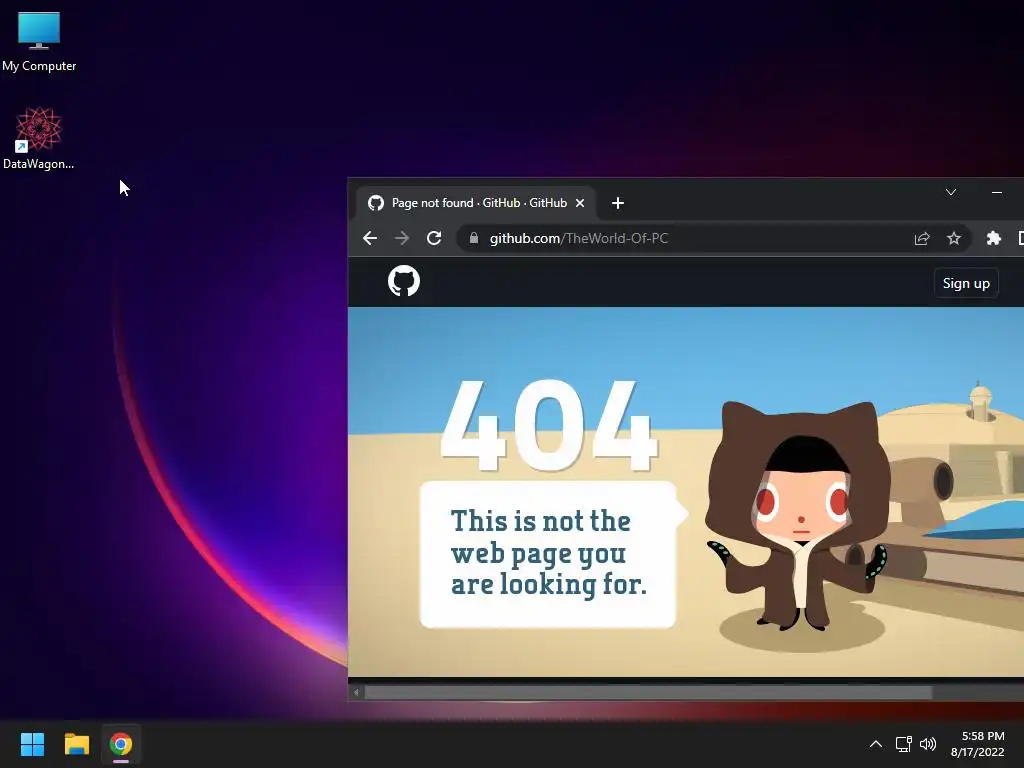The height and width of the screenshot is (768, 1024).
Task: Click the Chrome forward arrow button
Action: coord(402,238)
